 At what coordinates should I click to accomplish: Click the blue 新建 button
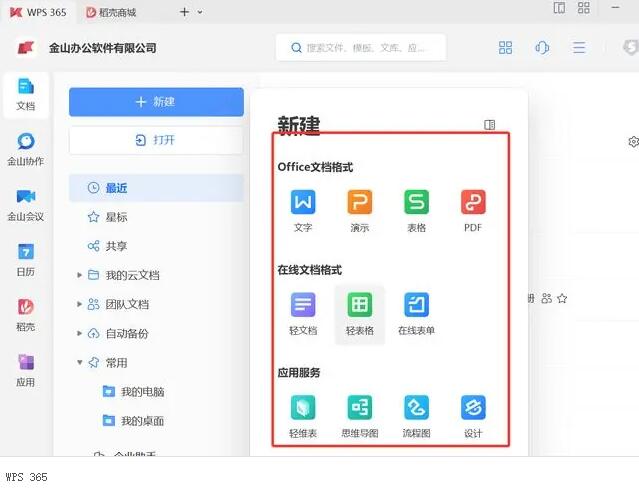(x=156, y=102)
